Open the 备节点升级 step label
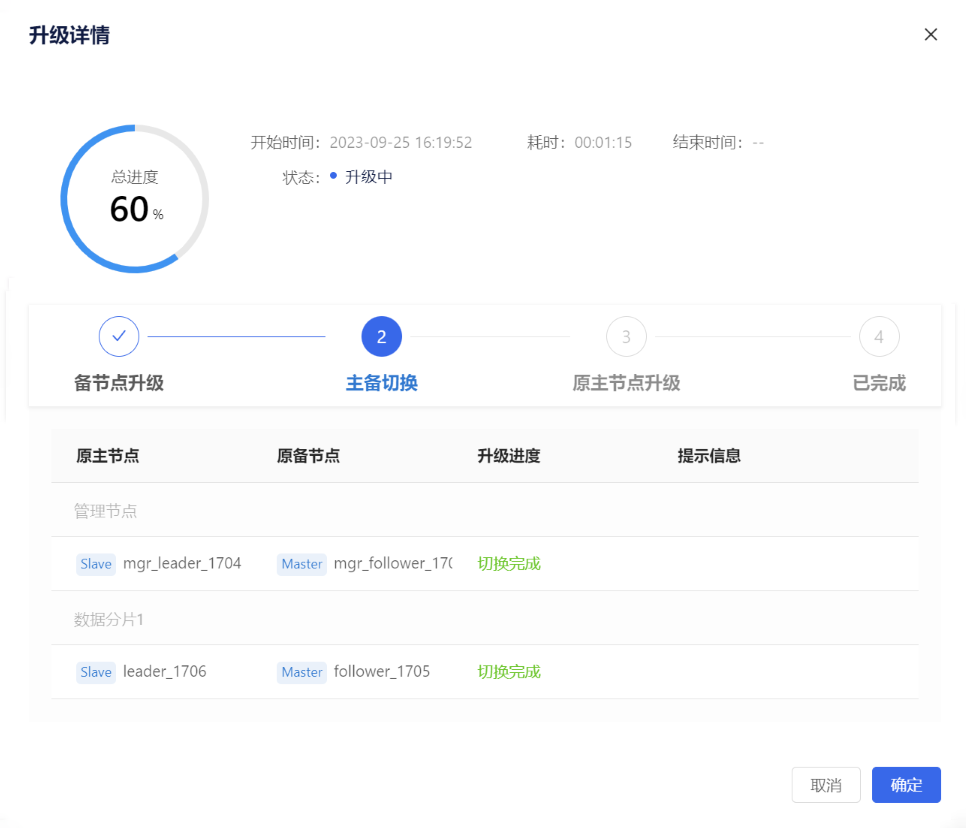Image resolution: width=966 pixels, height=828 pixels. click(x=119, y=383)
